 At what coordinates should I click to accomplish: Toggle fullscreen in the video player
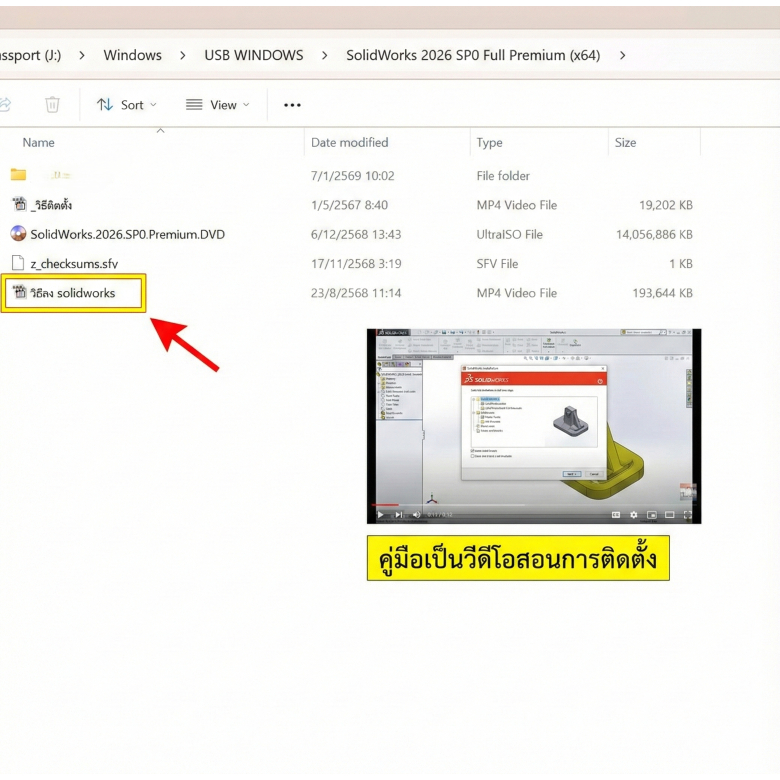pos(688,515)
